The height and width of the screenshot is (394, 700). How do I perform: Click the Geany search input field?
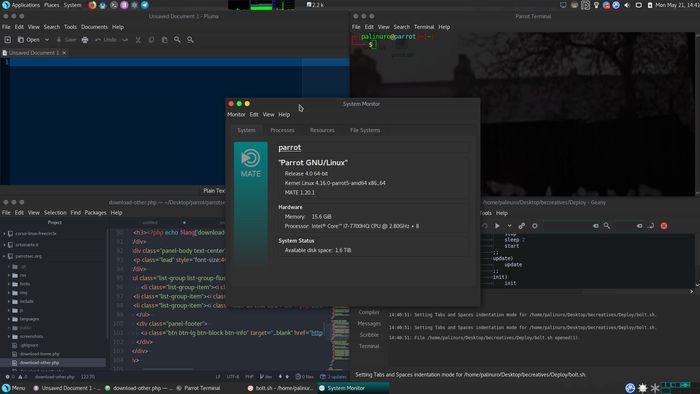pos(568,226)
